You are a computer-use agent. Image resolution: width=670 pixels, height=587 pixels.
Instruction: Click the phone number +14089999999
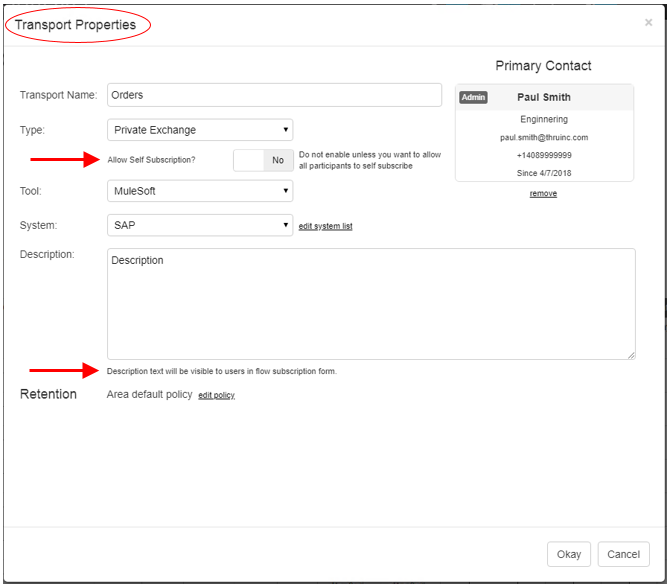tap(544, 156)
